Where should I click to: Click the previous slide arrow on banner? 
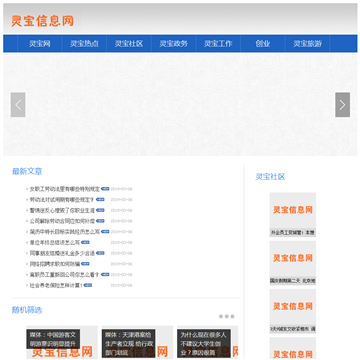click(x=18, y=105)
